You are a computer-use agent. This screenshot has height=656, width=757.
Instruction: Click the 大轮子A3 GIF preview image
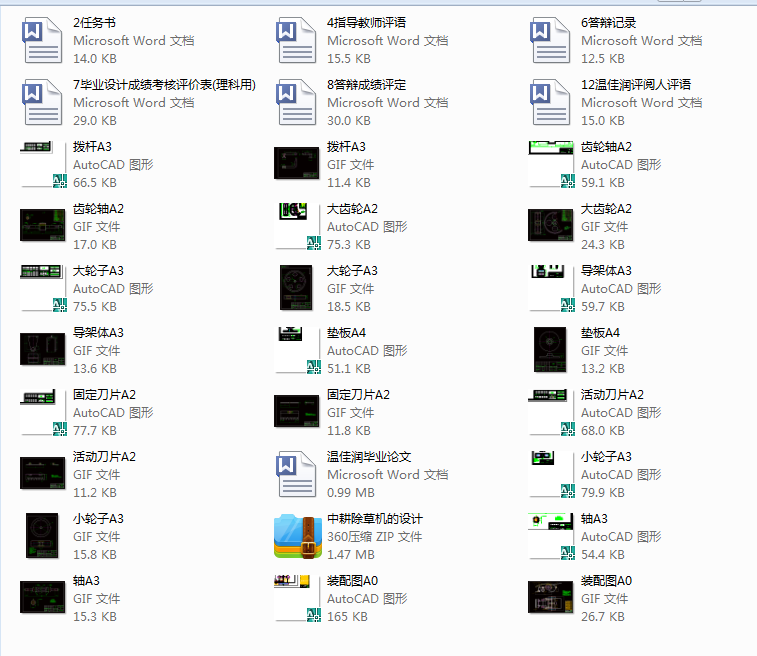pos(296,287)
